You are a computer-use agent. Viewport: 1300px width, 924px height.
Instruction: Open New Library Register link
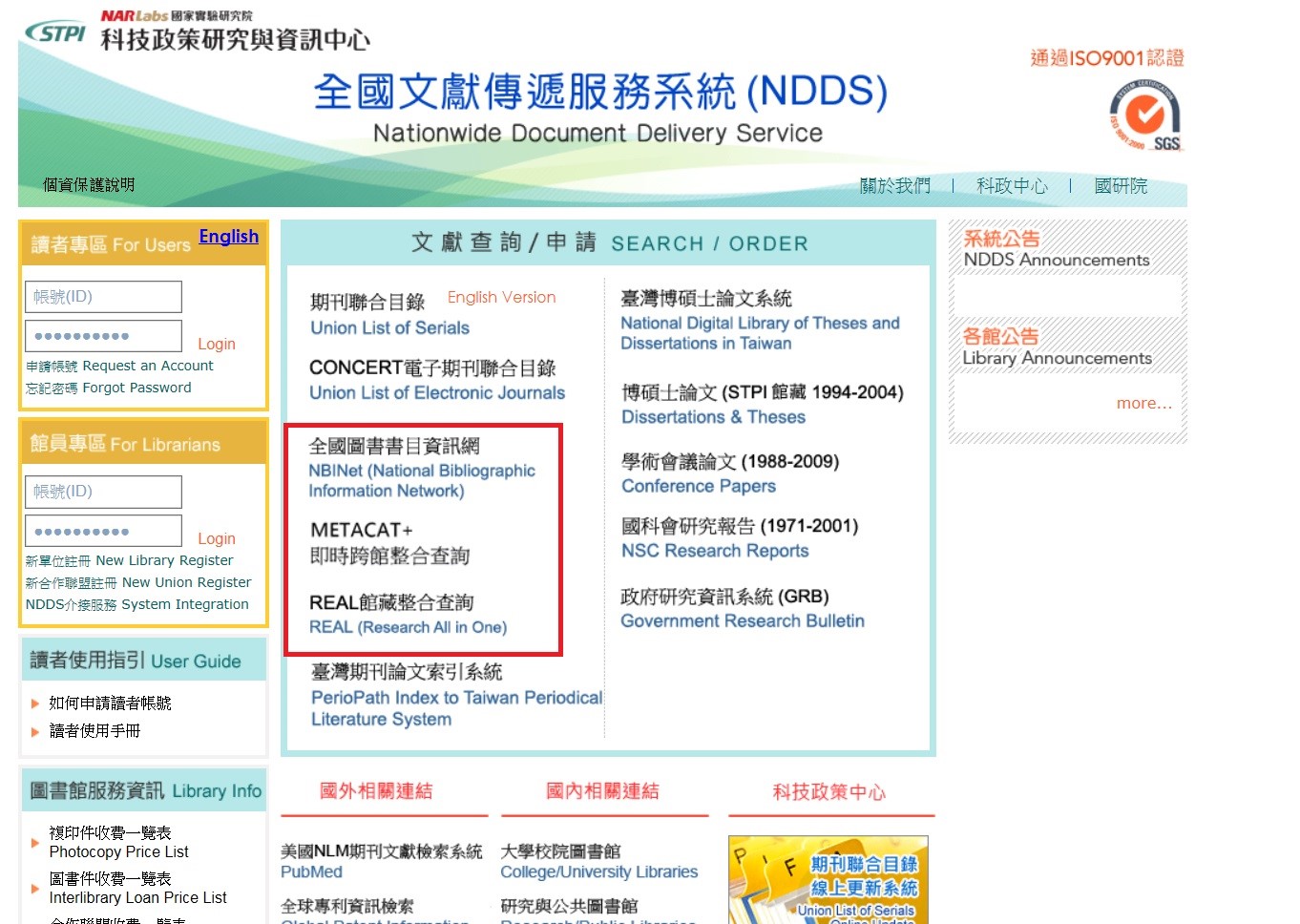click(x=129, y=560)
